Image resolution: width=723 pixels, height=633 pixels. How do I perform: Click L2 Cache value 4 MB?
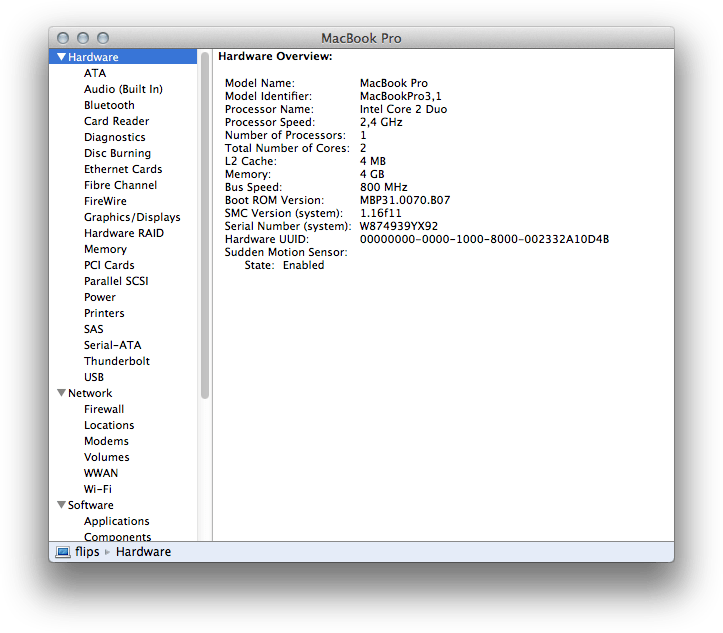373,161
